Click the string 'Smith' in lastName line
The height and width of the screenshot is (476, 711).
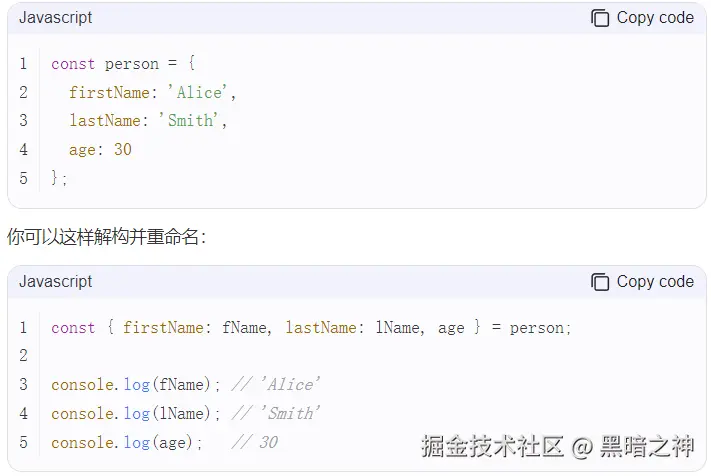(x=188, y=121)
